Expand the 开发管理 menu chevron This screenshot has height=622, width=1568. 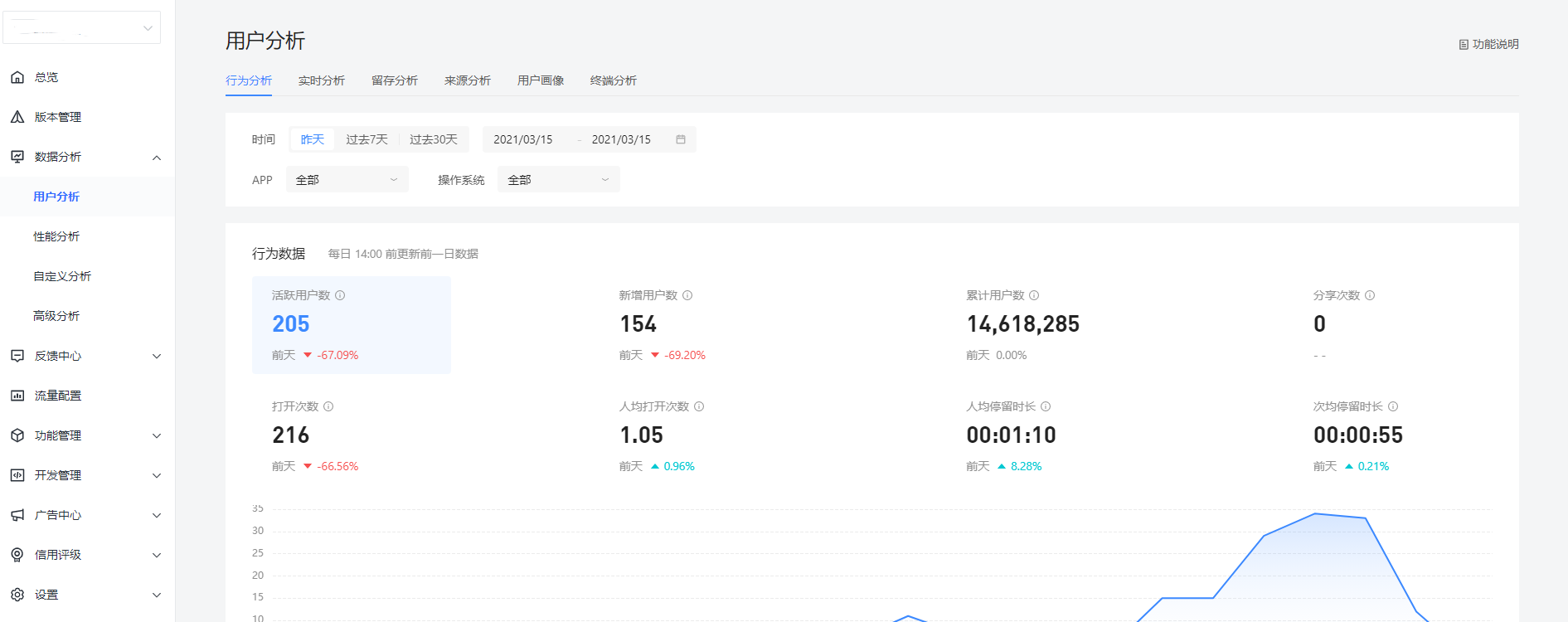157,476
